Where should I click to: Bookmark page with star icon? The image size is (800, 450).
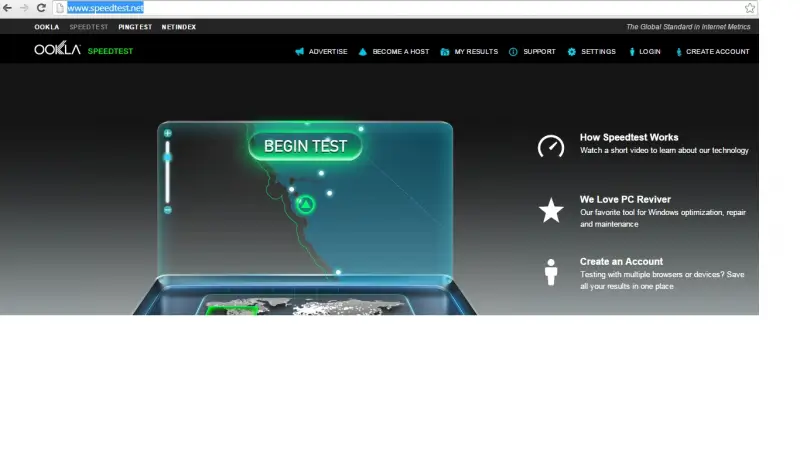point(749,8)
